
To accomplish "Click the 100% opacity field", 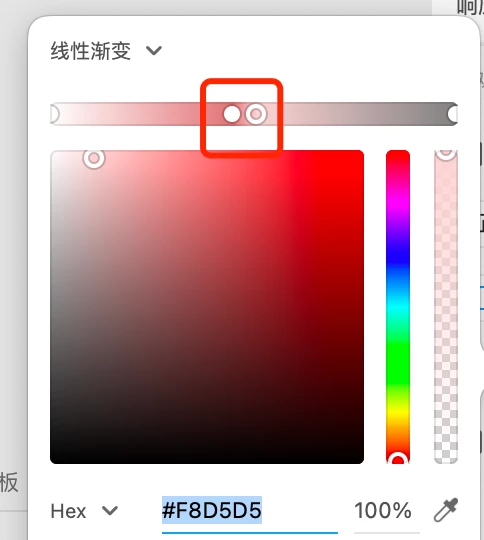I will 383,510.
